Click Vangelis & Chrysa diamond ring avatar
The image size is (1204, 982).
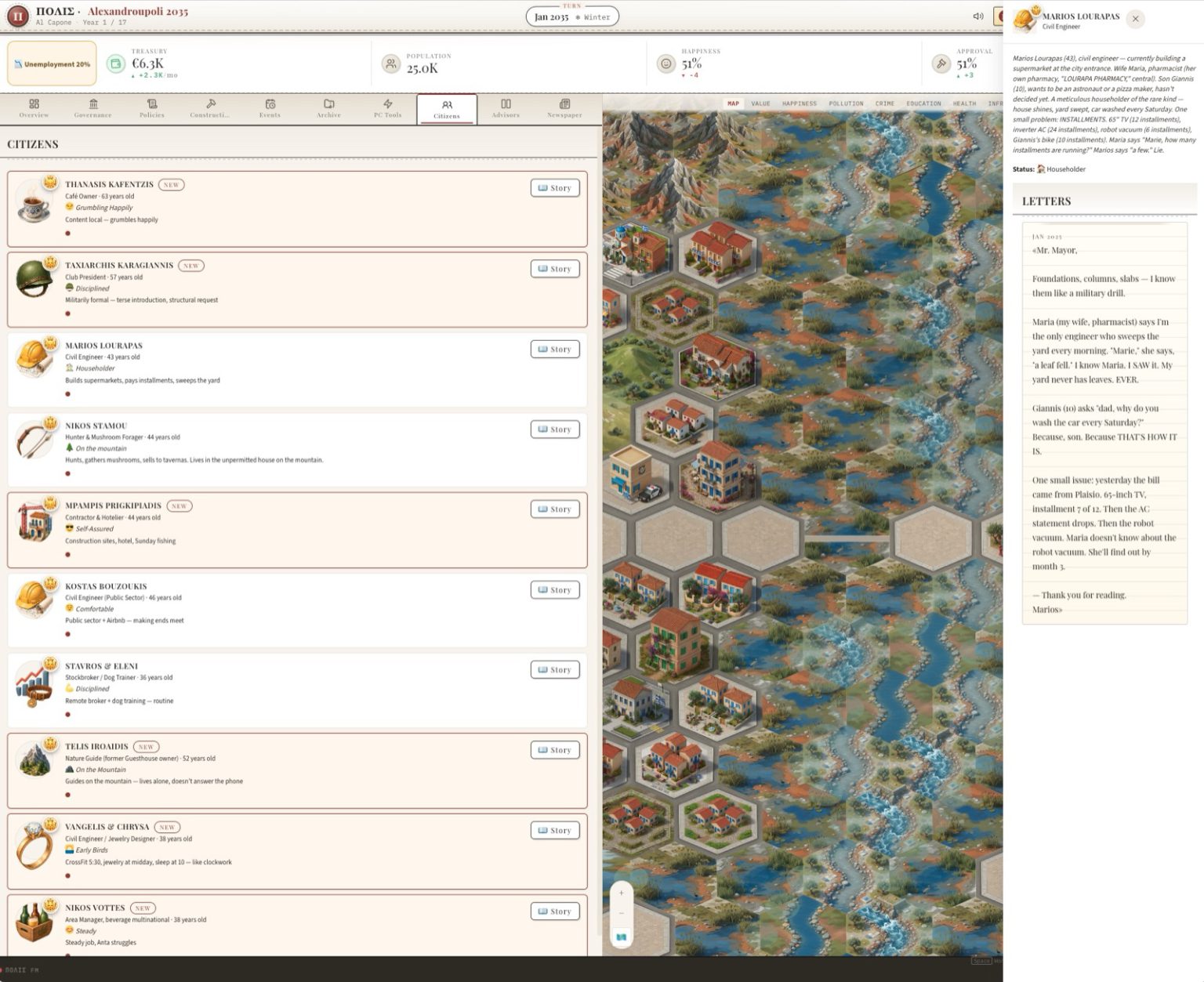34,845
